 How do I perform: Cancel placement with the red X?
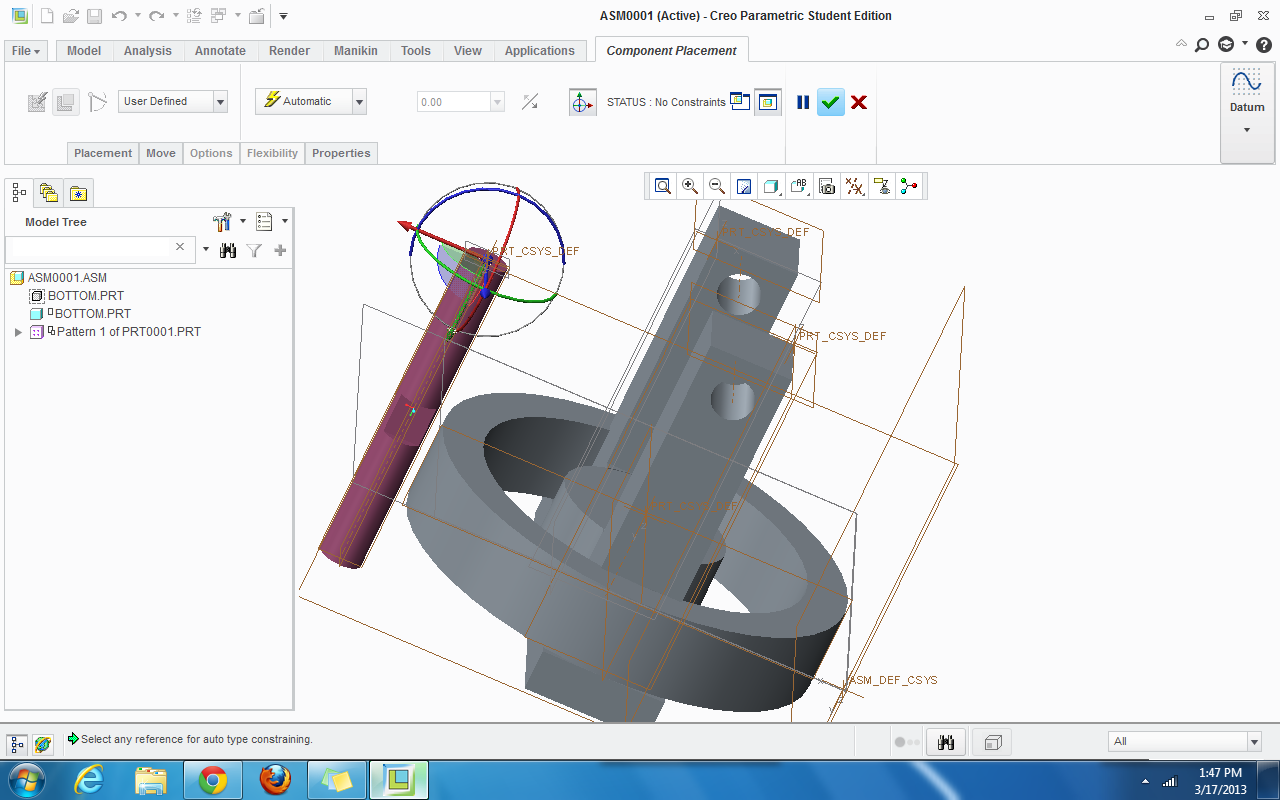click(x=859, y=102)
